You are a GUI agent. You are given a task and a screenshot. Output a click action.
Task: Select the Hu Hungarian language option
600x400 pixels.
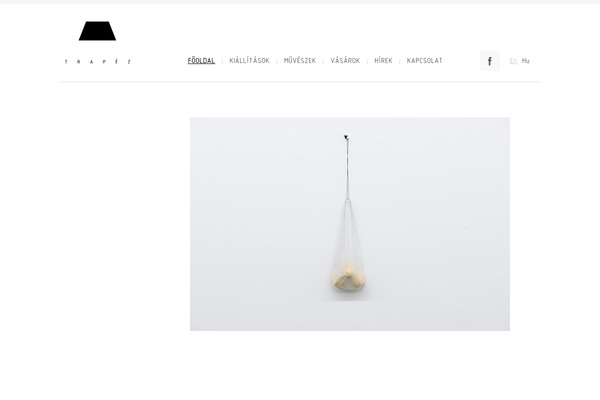pos(525,60)
